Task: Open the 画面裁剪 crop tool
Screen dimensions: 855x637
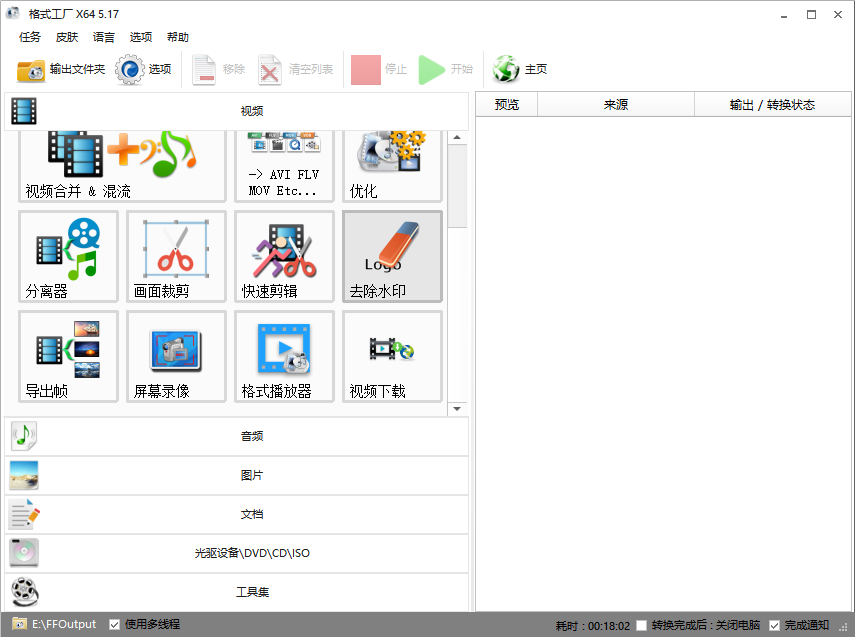Action: click(x=176, y=256)
